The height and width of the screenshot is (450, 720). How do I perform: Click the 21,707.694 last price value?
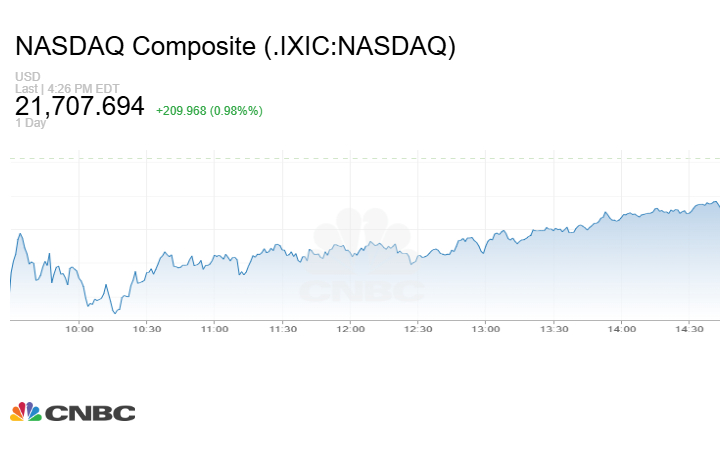80,105
